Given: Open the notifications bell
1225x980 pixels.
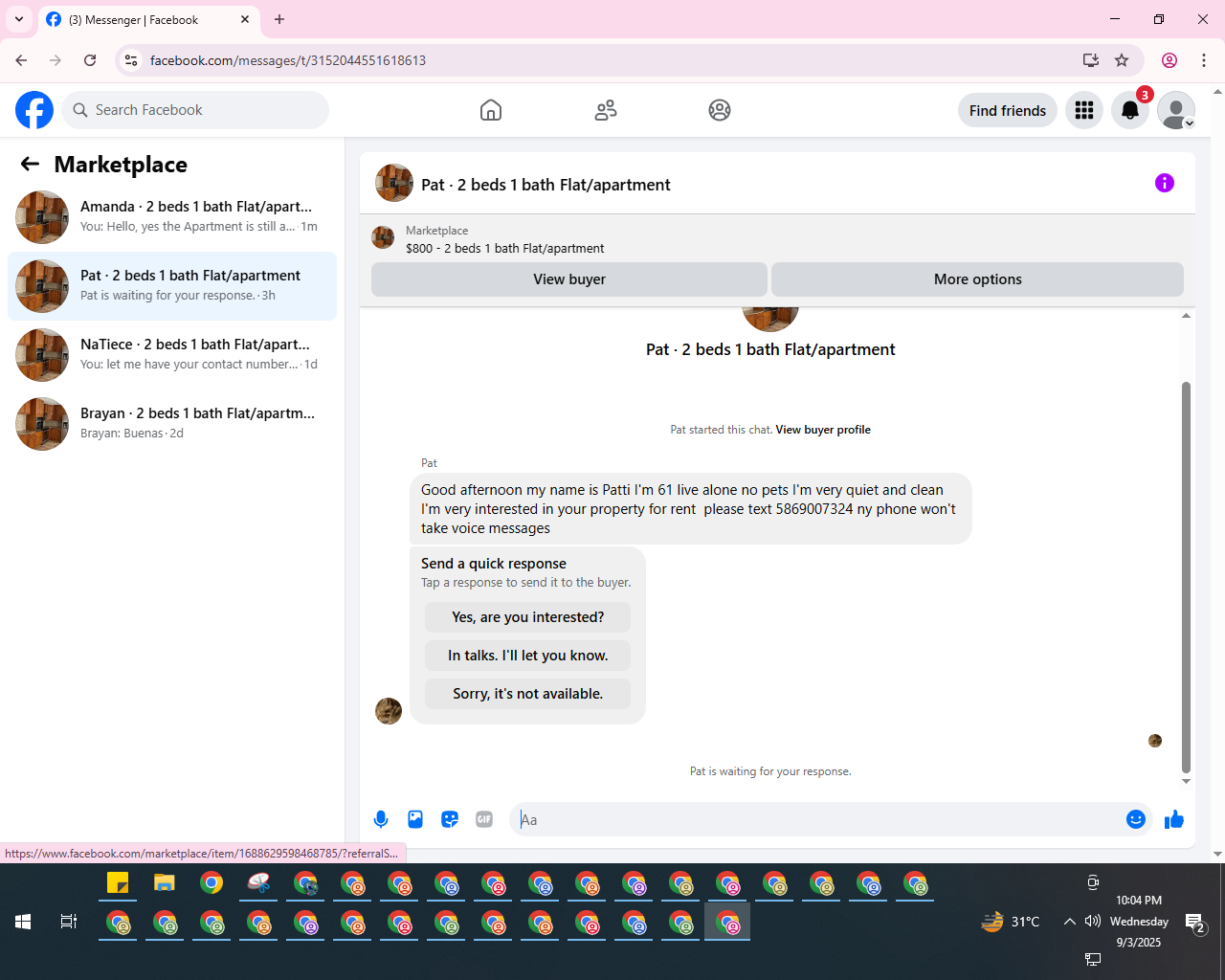Looking at the screenshot, I should pos(1130,110).
